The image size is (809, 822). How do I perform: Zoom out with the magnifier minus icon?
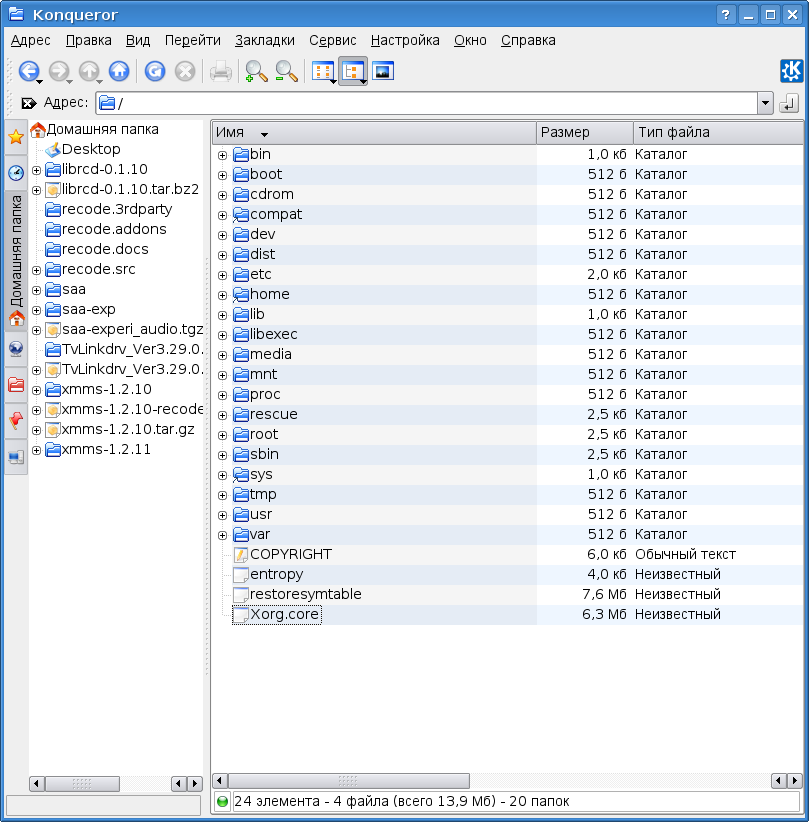[x=286, y=71]
